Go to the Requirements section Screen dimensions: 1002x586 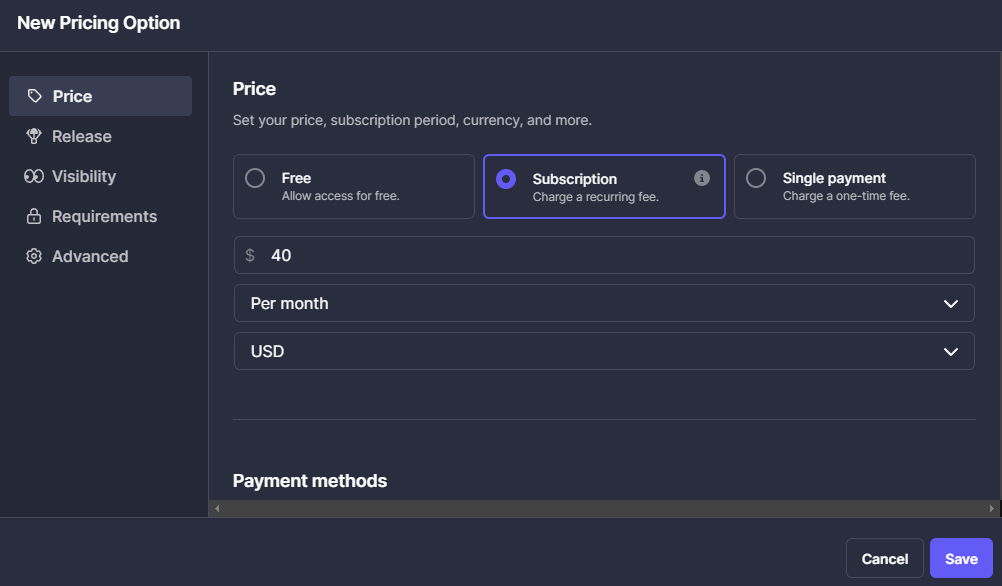pyautogui.click(x=104, y=216)
